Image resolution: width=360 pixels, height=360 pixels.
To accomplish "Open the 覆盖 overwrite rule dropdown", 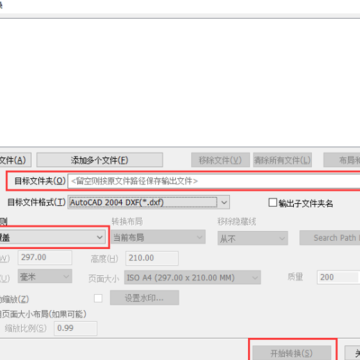I will point(52,237).
